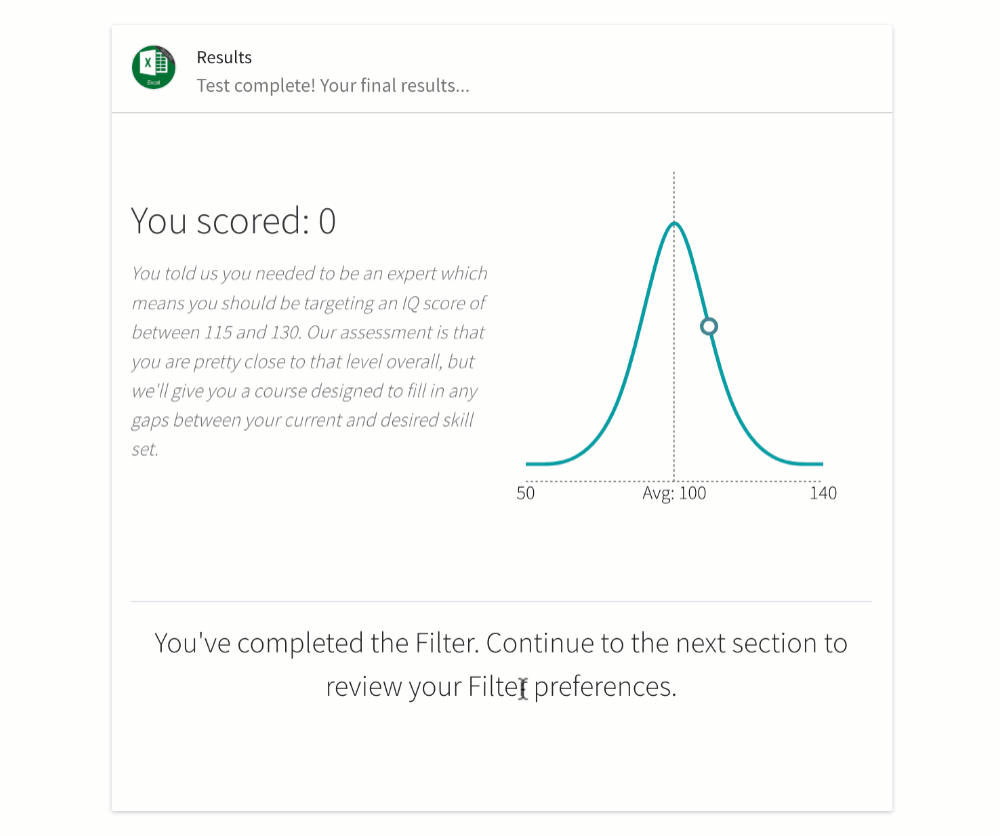
Task: Click the divider line above the completion message
Action: point(501,601)
